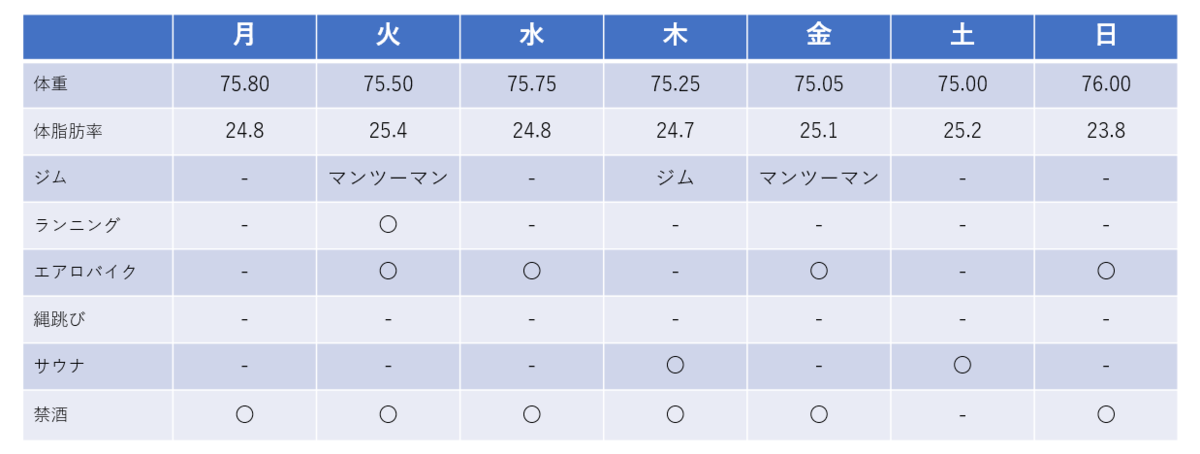Select the Monday 禁酒 circle
1200x454 pixels.
pyautogui.click(x=244, y=413)
